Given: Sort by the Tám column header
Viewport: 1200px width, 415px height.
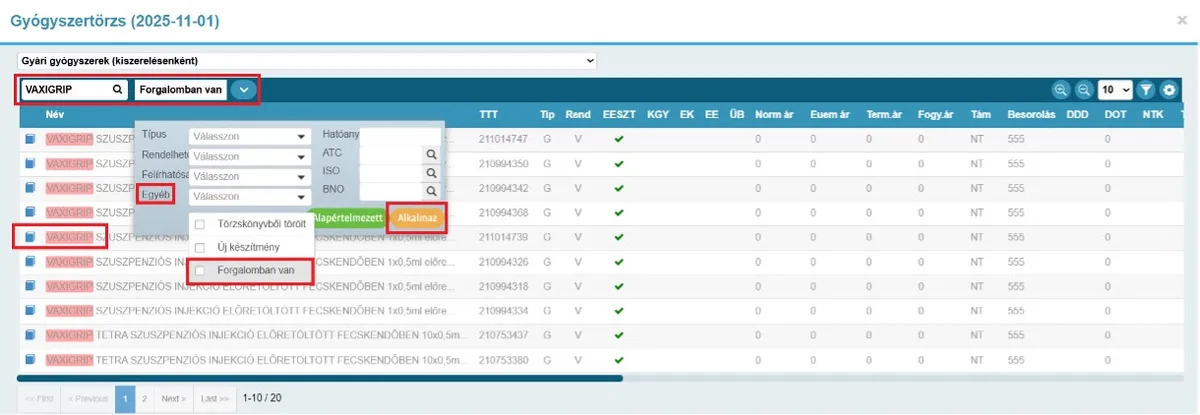Looking at the screenshot, I should click(980, 114).
